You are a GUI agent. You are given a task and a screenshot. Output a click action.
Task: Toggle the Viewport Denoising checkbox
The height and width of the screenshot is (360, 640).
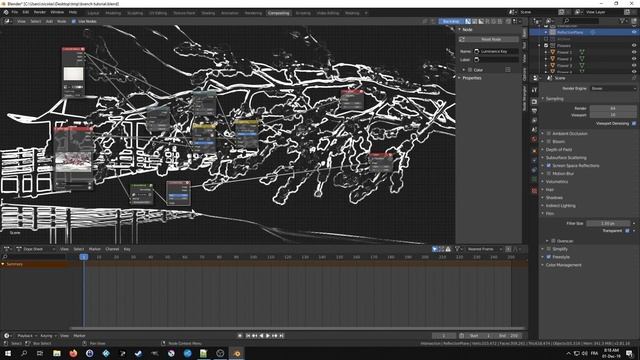pyautogui.click(x=634, y=123)
